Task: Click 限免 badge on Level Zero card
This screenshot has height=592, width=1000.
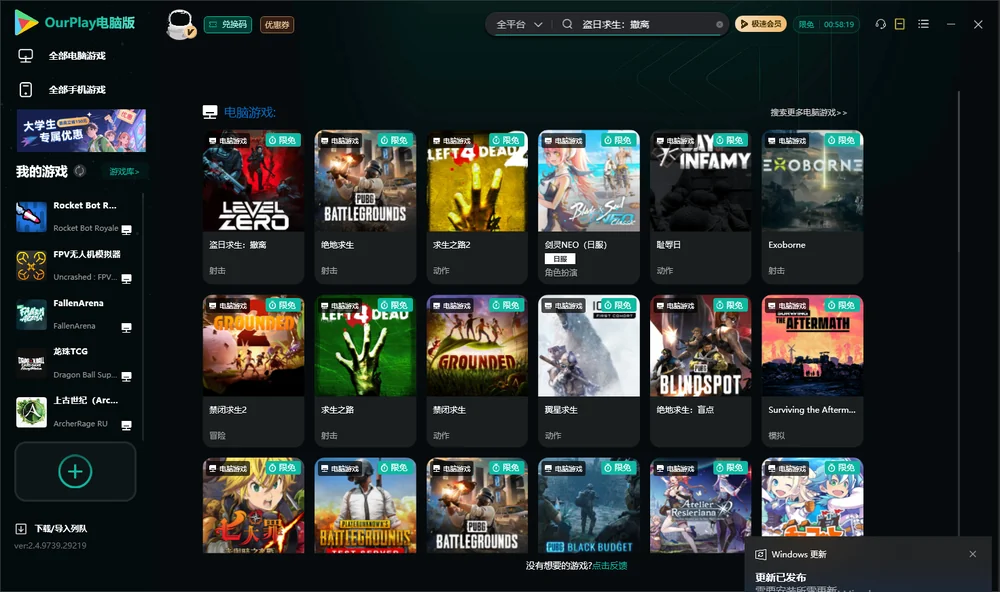Action: coord(283,140)
